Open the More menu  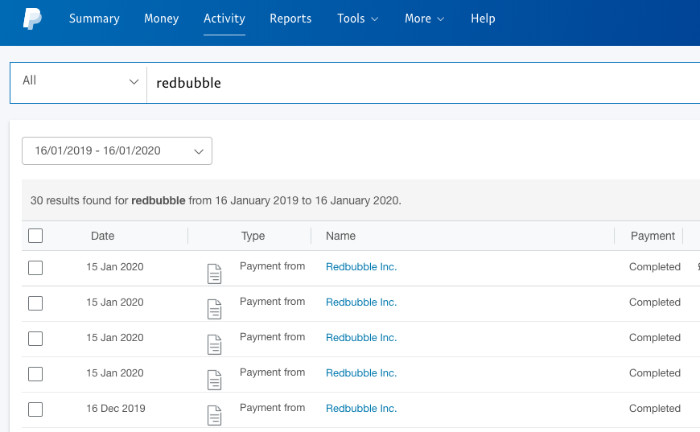tap(426, 19)
